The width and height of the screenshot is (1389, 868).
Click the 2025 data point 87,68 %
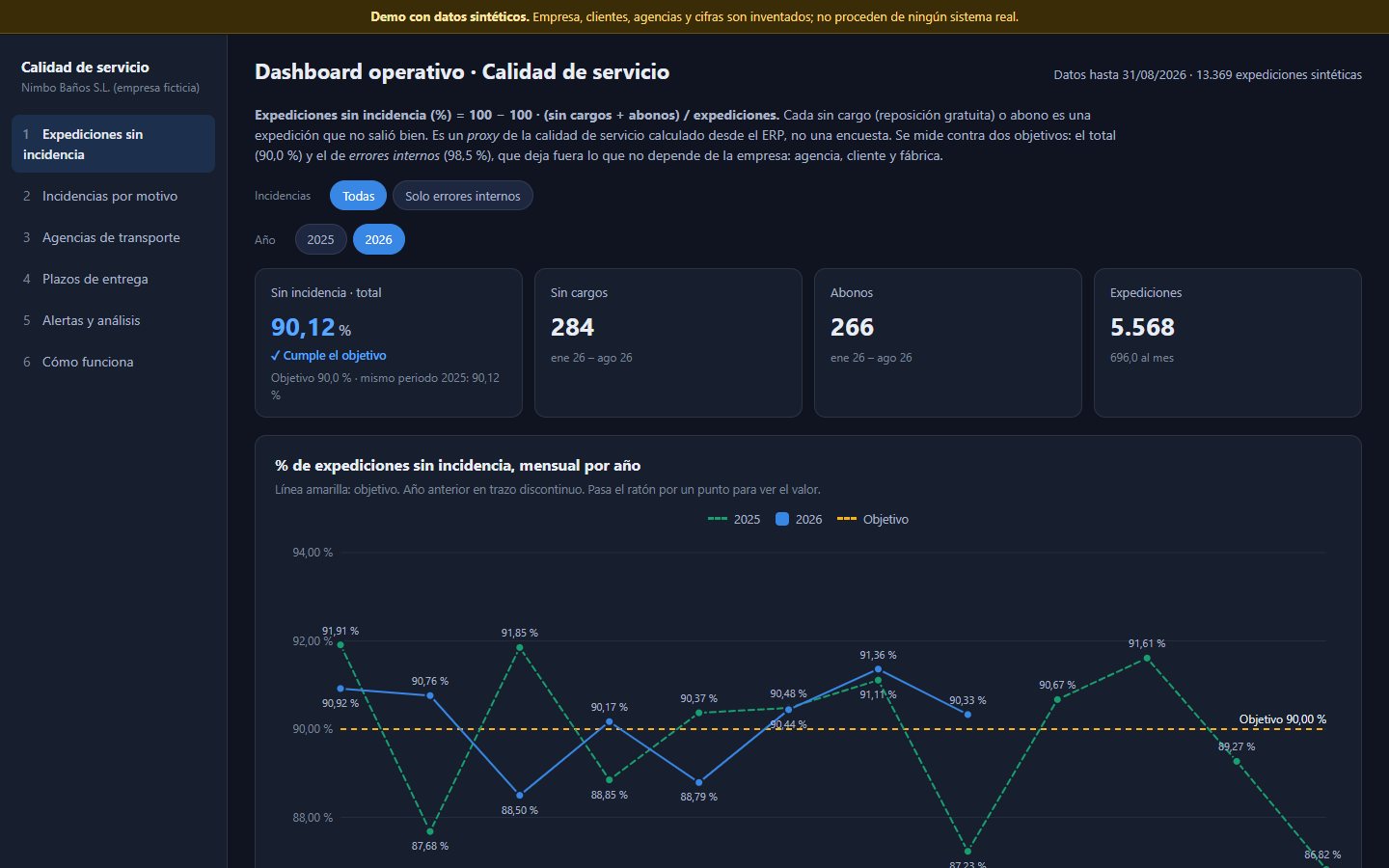pos(430,831)
